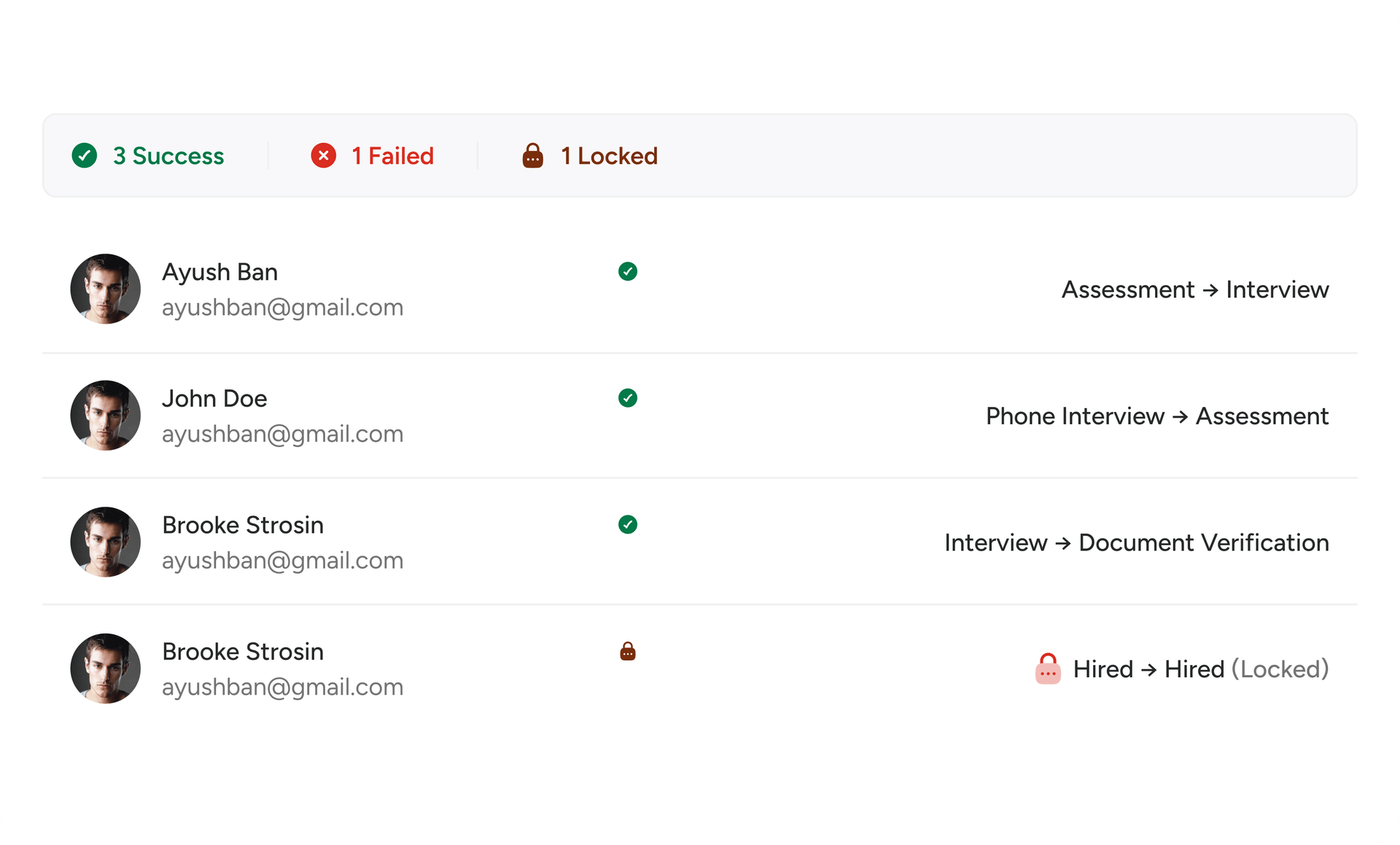
Task: Open John Doe's avatar photo
Action: pyautogui.click(x=106, y=416)
